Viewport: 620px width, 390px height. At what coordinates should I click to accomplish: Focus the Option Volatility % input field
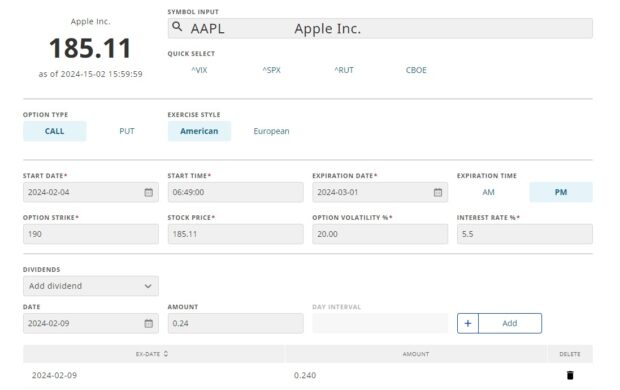click(380, 234)
